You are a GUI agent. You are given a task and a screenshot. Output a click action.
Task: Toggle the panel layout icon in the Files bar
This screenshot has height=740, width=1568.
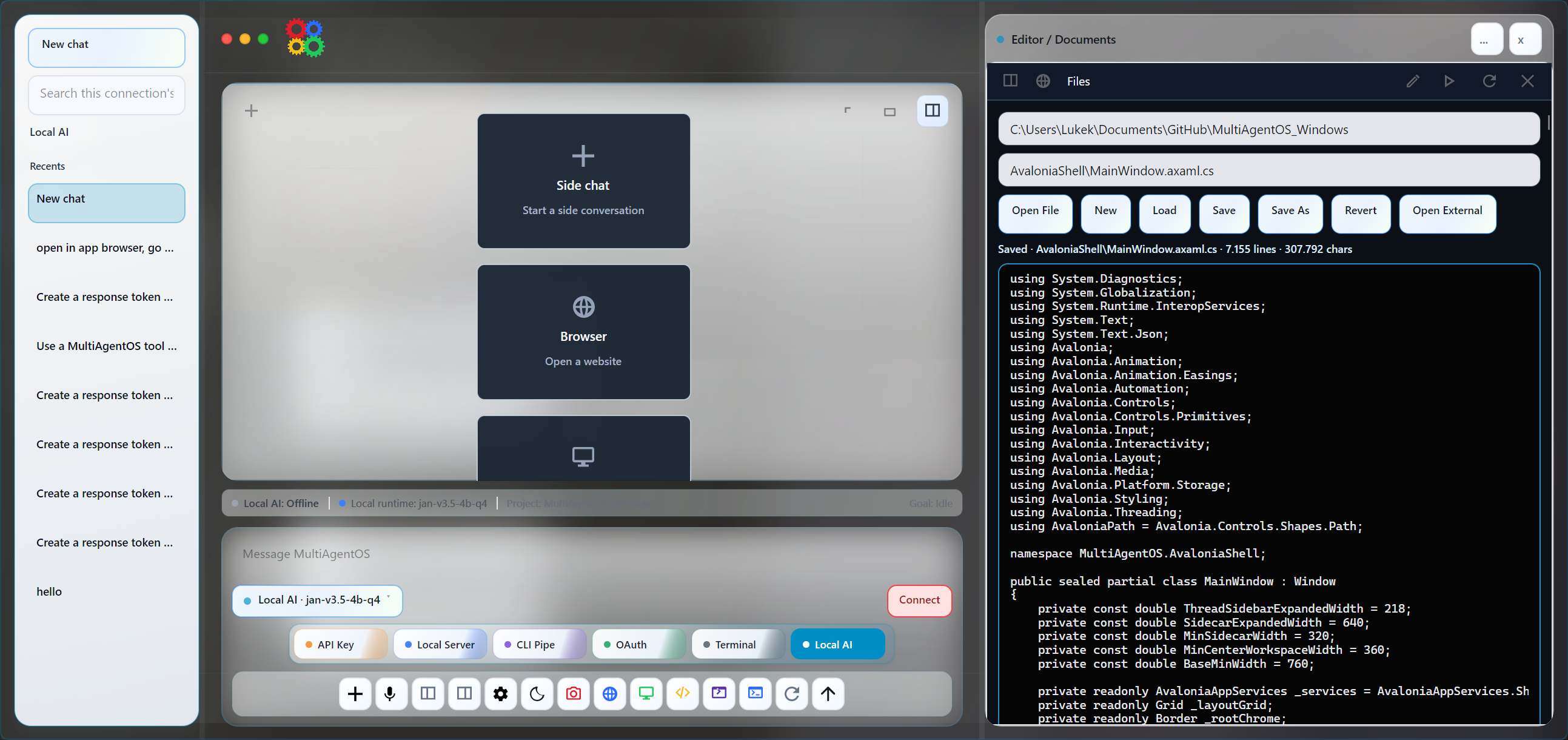[x=1010, y=81]
